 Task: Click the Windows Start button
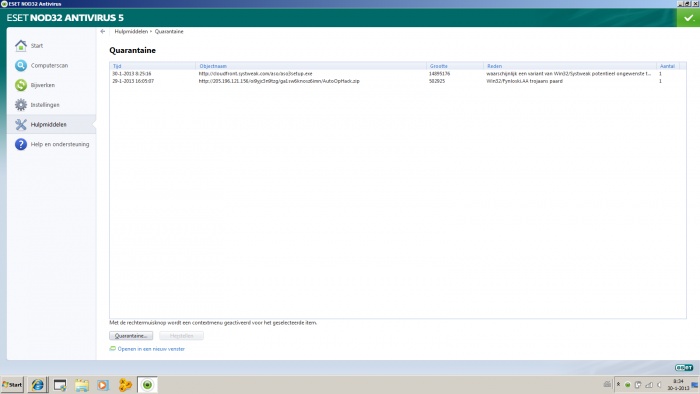(x=12, y=385)
